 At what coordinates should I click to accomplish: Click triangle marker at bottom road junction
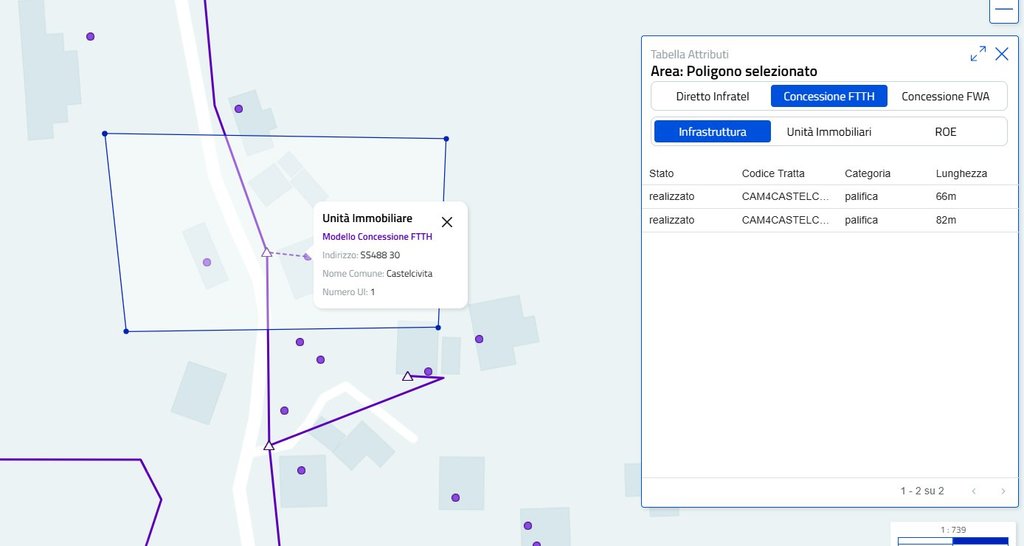coord(268,445)
